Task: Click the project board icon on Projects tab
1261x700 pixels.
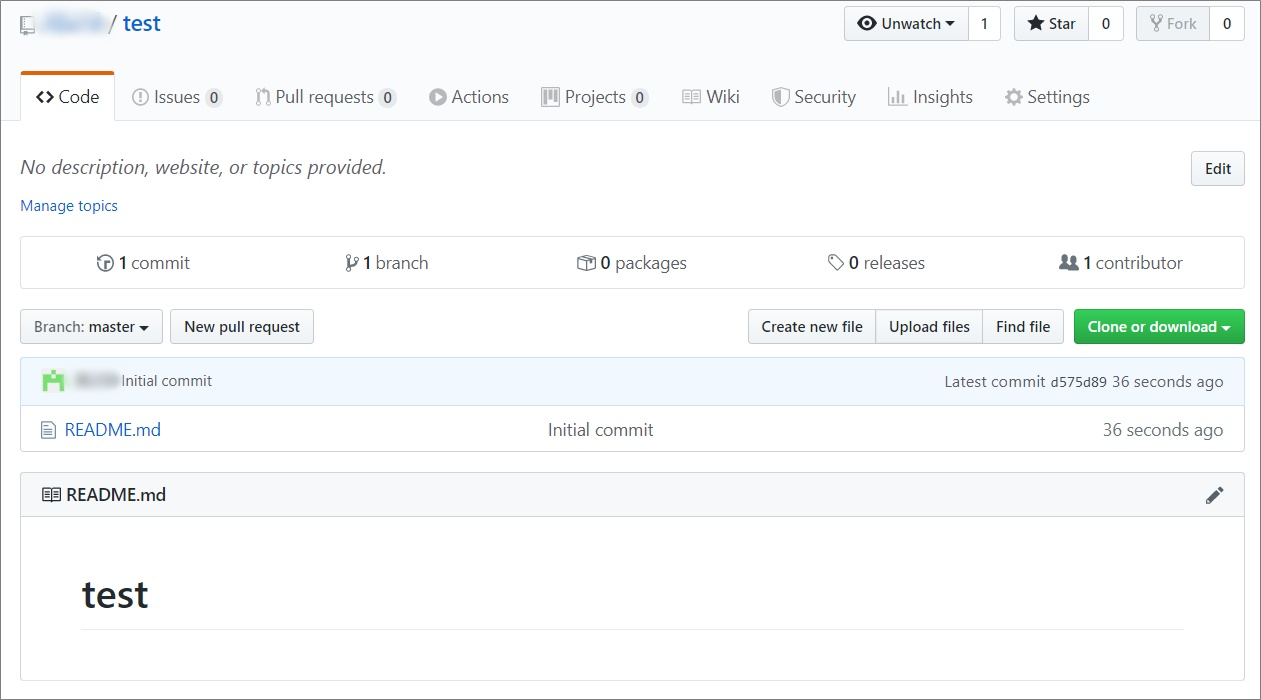Action: [550, 97]
